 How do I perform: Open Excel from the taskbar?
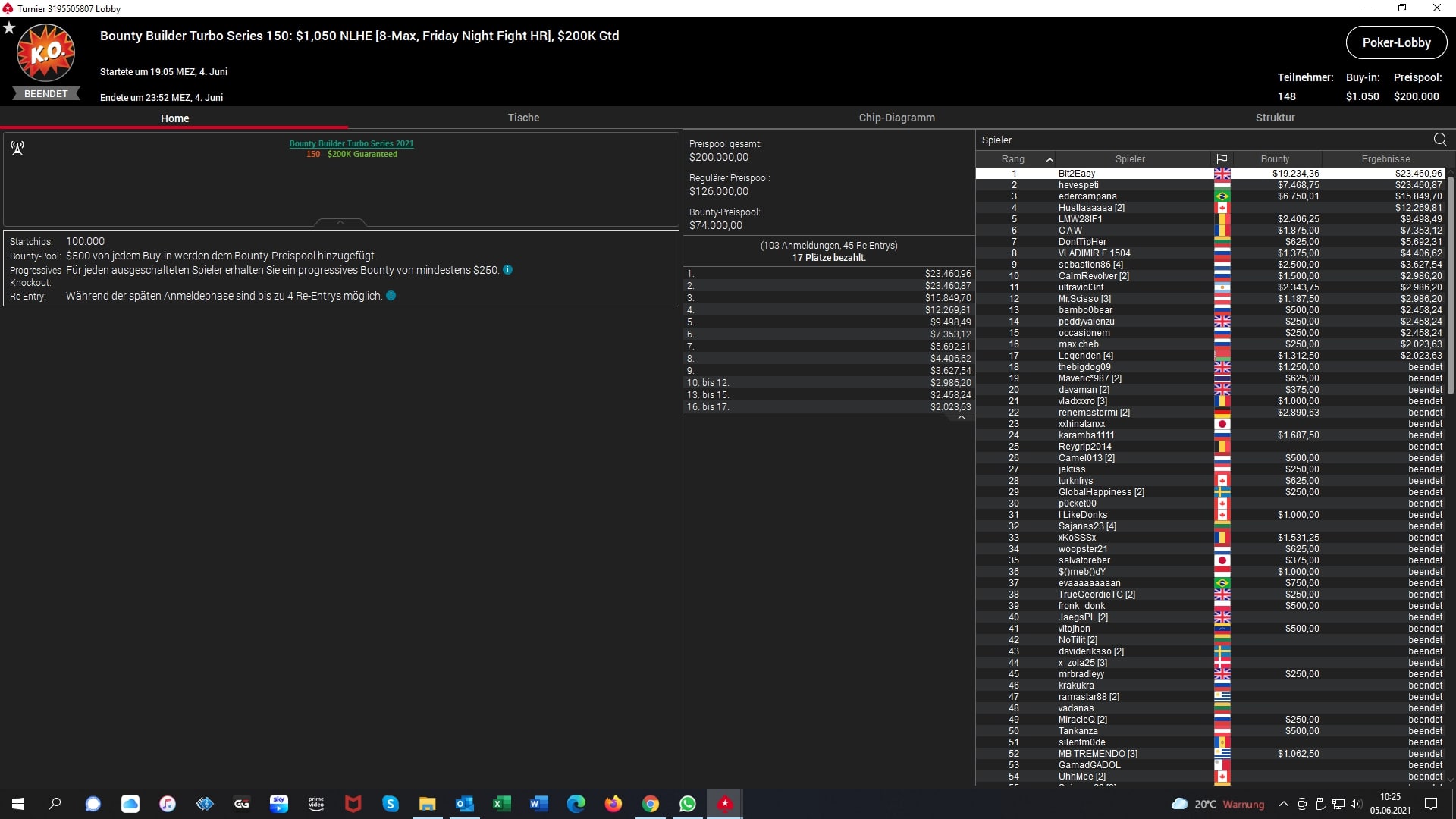[x=501, y=804]
